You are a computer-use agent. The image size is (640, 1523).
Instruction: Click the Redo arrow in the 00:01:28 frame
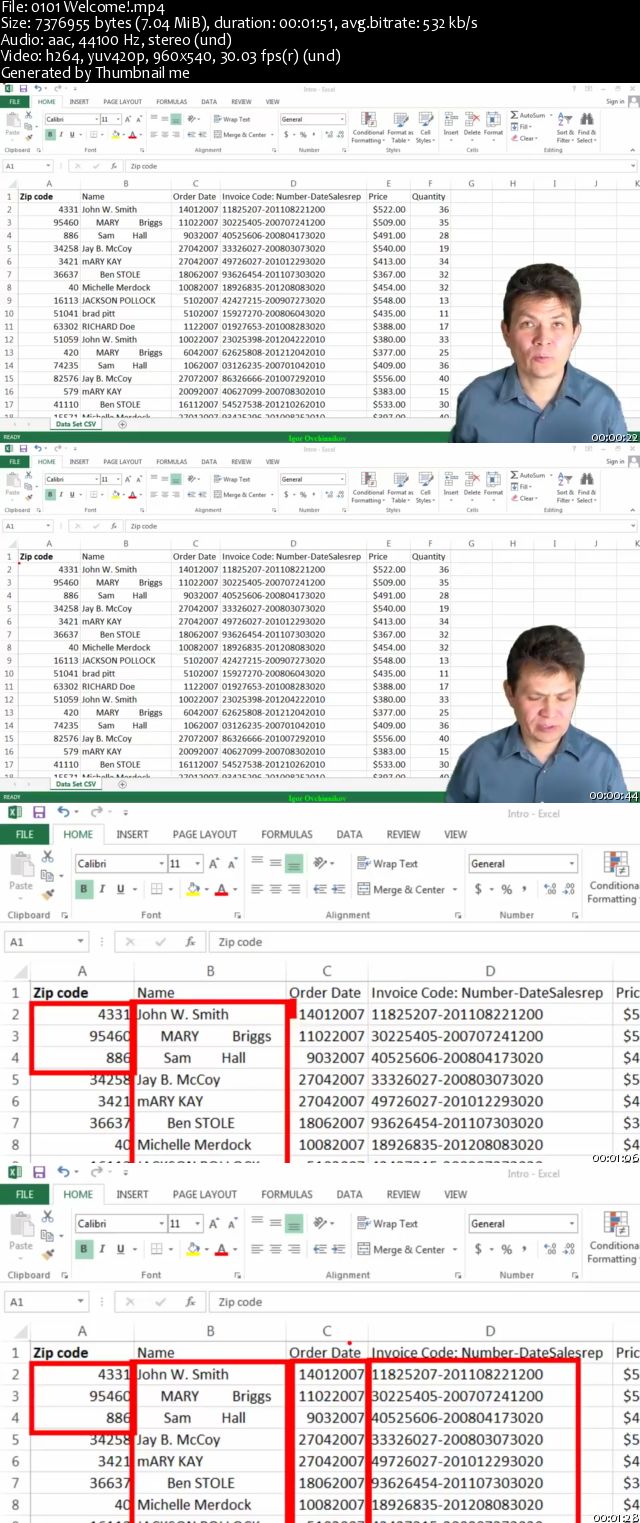[x=97, y=1172]
